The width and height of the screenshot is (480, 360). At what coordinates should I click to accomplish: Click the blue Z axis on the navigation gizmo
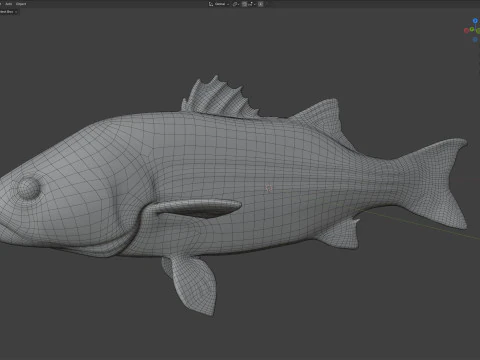[475, 21]
